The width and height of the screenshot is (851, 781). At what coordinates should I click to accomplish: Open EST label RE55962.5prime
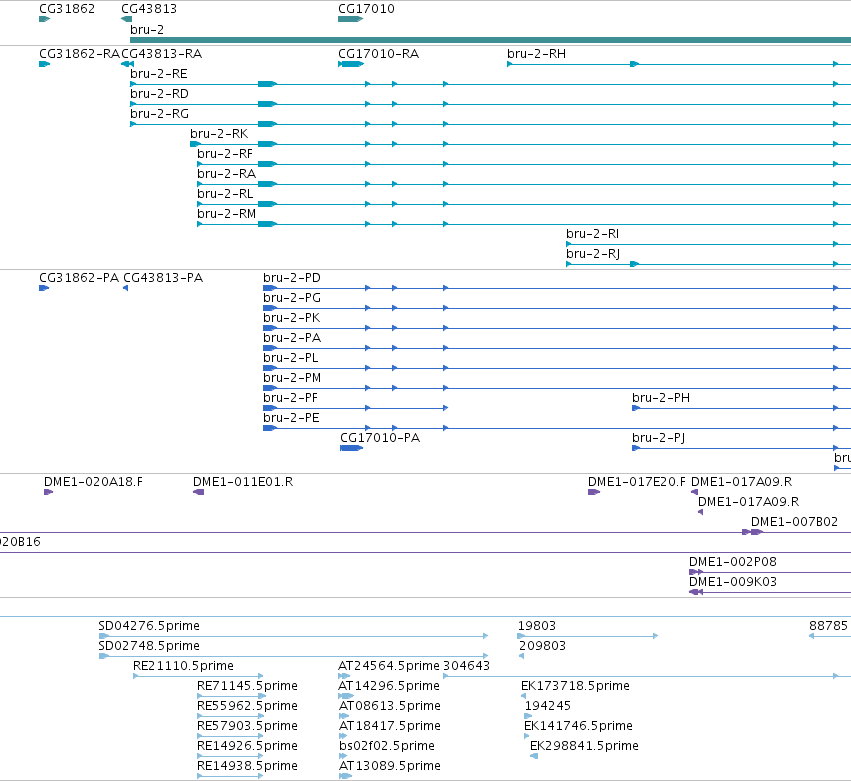point(247,706)
